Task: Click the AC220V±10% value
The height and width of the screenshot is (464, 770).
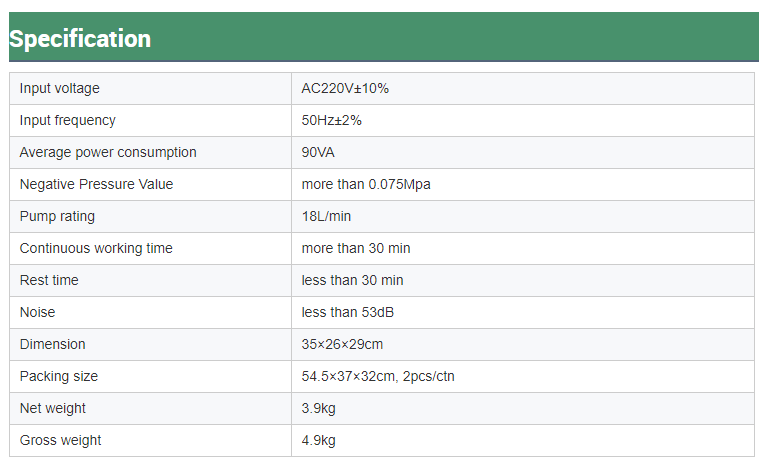Action: tap(345, 88)
